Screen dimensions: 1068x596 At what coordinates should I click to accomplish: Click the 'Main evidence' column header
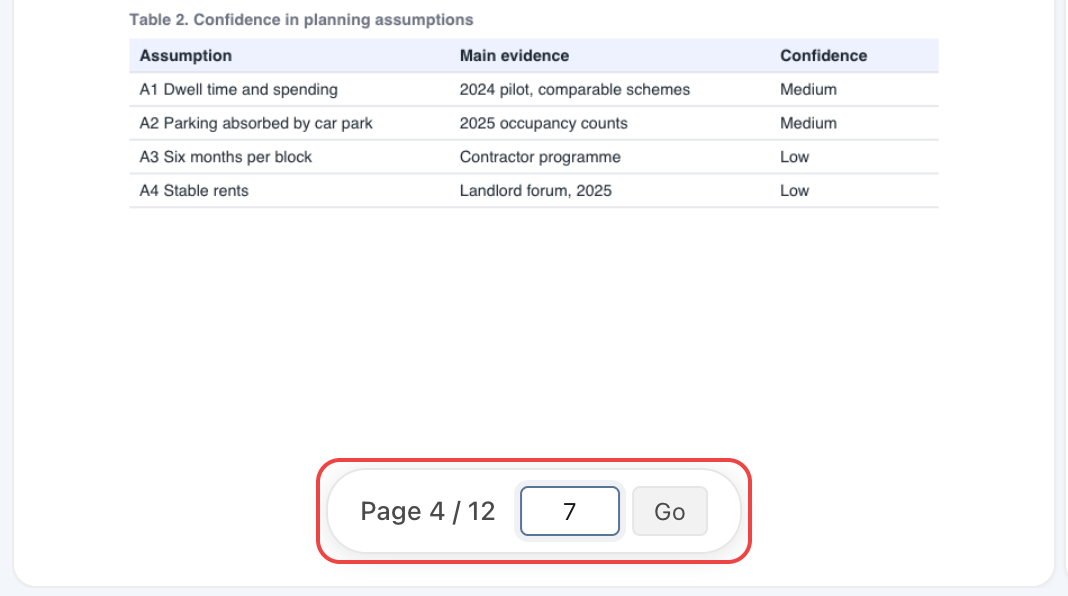pos(514,56)
